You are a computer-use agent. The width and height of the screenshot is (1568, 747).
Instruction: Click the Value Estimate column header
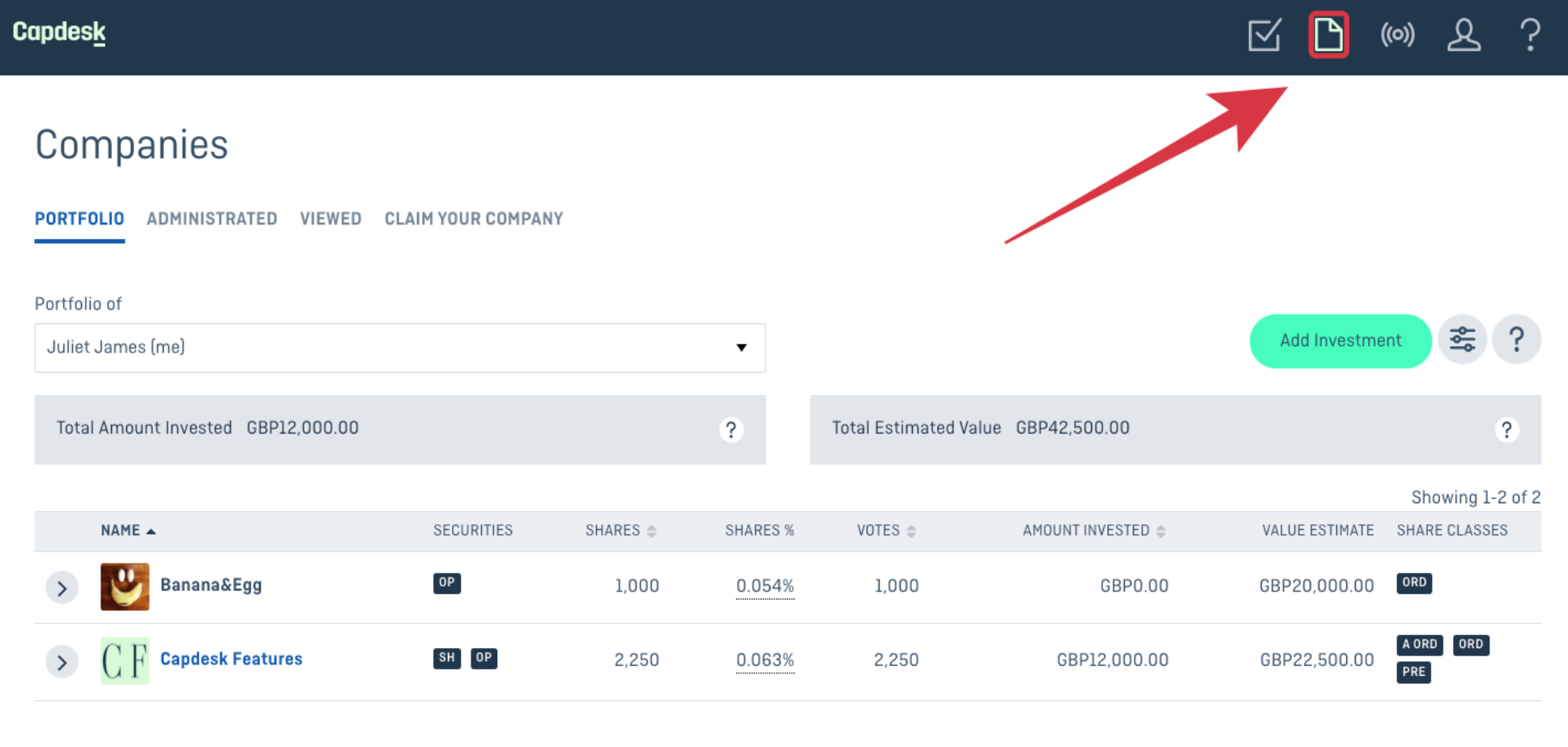click(1318, 531)
